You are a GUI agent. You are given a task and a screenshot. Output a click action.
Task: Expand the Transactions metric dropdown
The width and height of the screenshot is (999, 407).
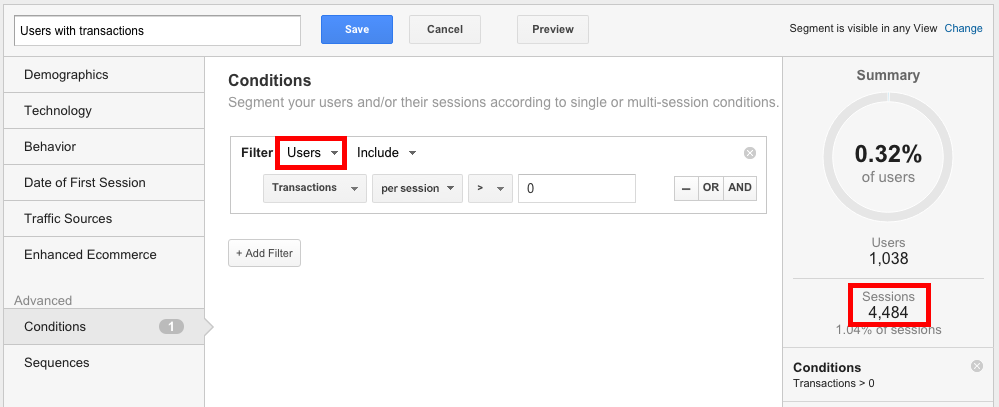314,188
